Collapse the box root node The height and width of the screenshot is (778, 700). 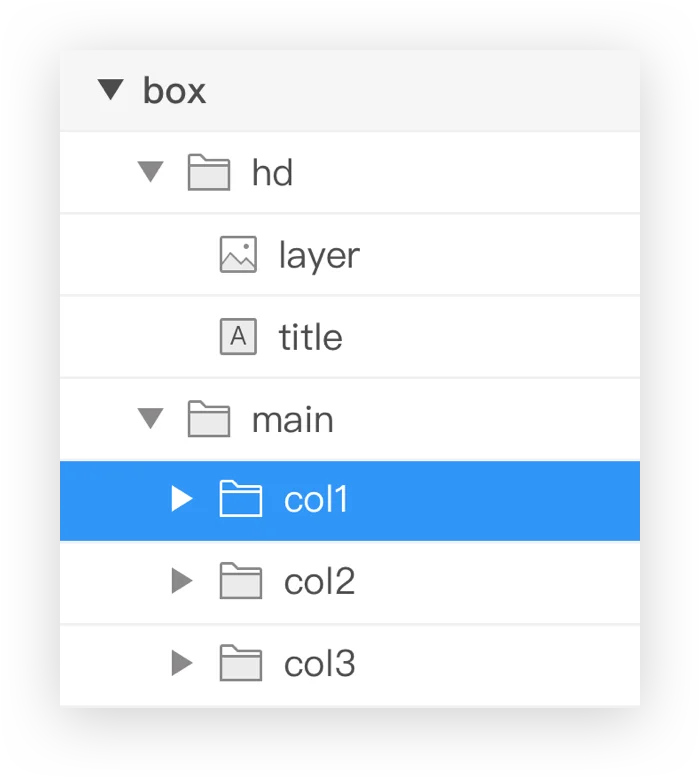(111, 90)
